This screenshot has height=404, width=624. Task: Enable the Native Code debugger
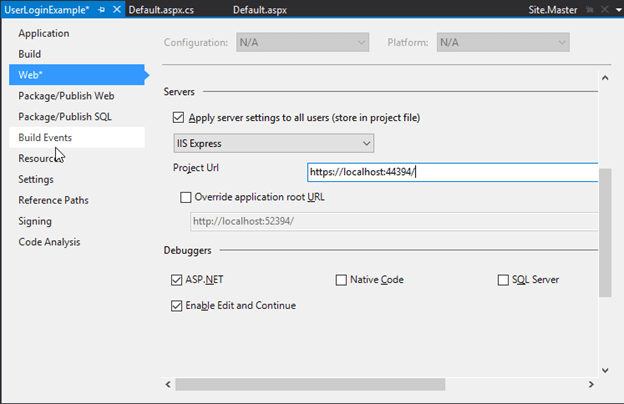[x=341, y=280]
